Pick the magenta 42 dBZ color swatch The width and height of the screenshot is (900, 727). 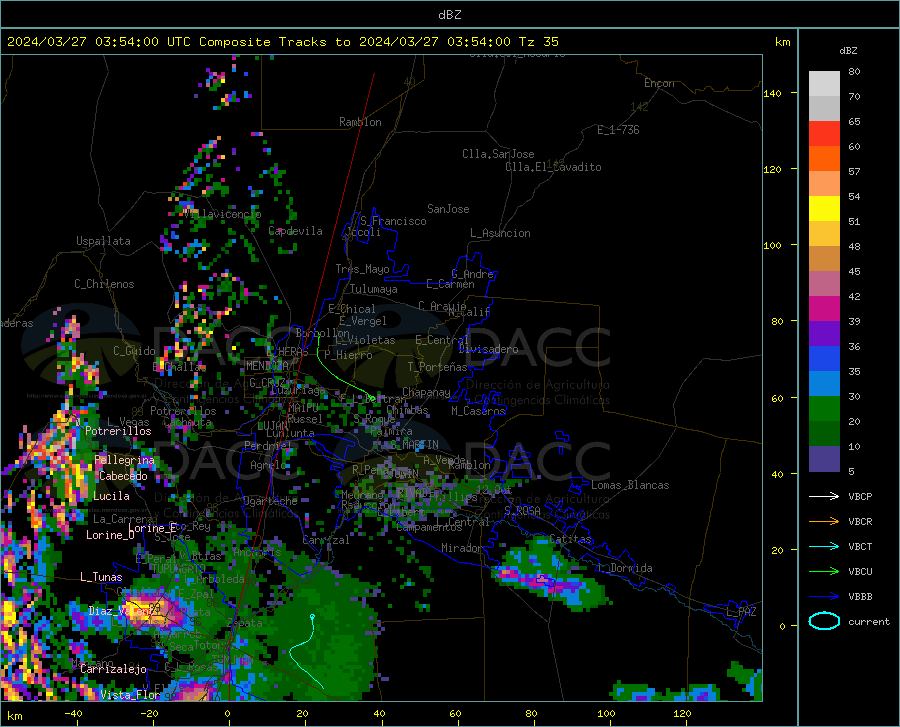[x=824, y=308]
